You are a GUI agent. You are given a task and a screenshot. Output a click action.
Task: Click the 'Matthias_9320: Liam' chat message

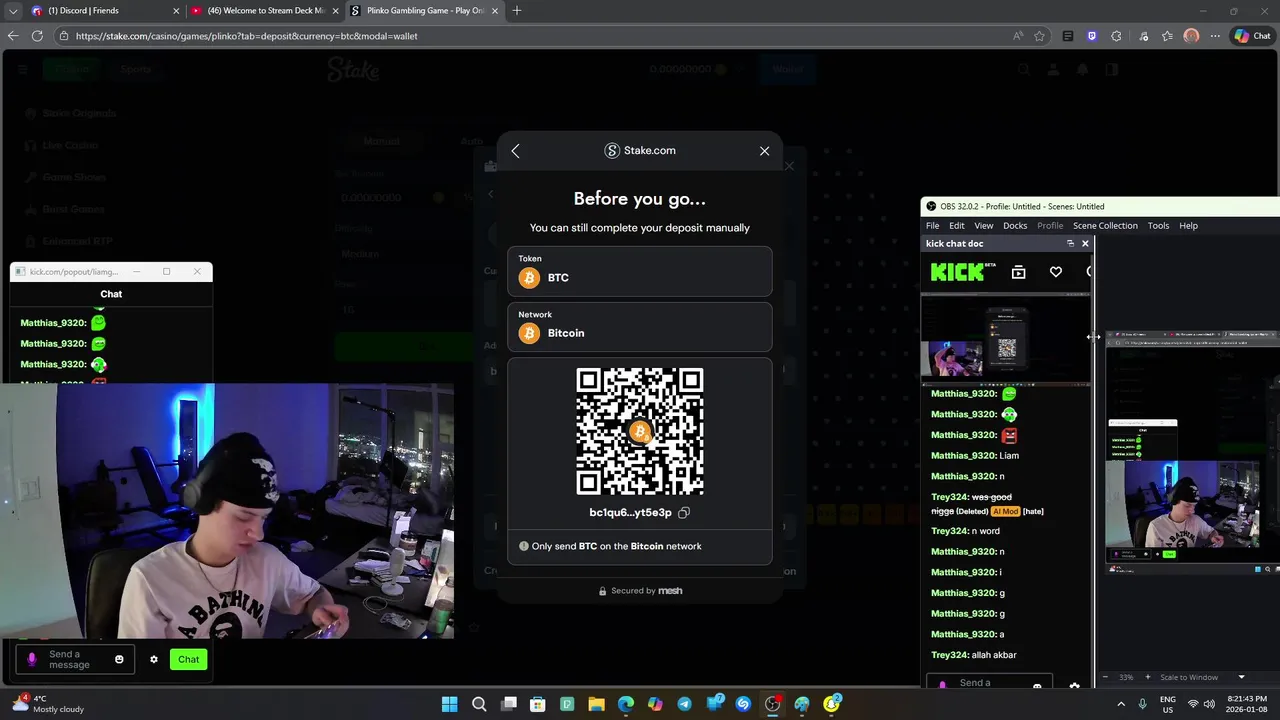[975, 456]
